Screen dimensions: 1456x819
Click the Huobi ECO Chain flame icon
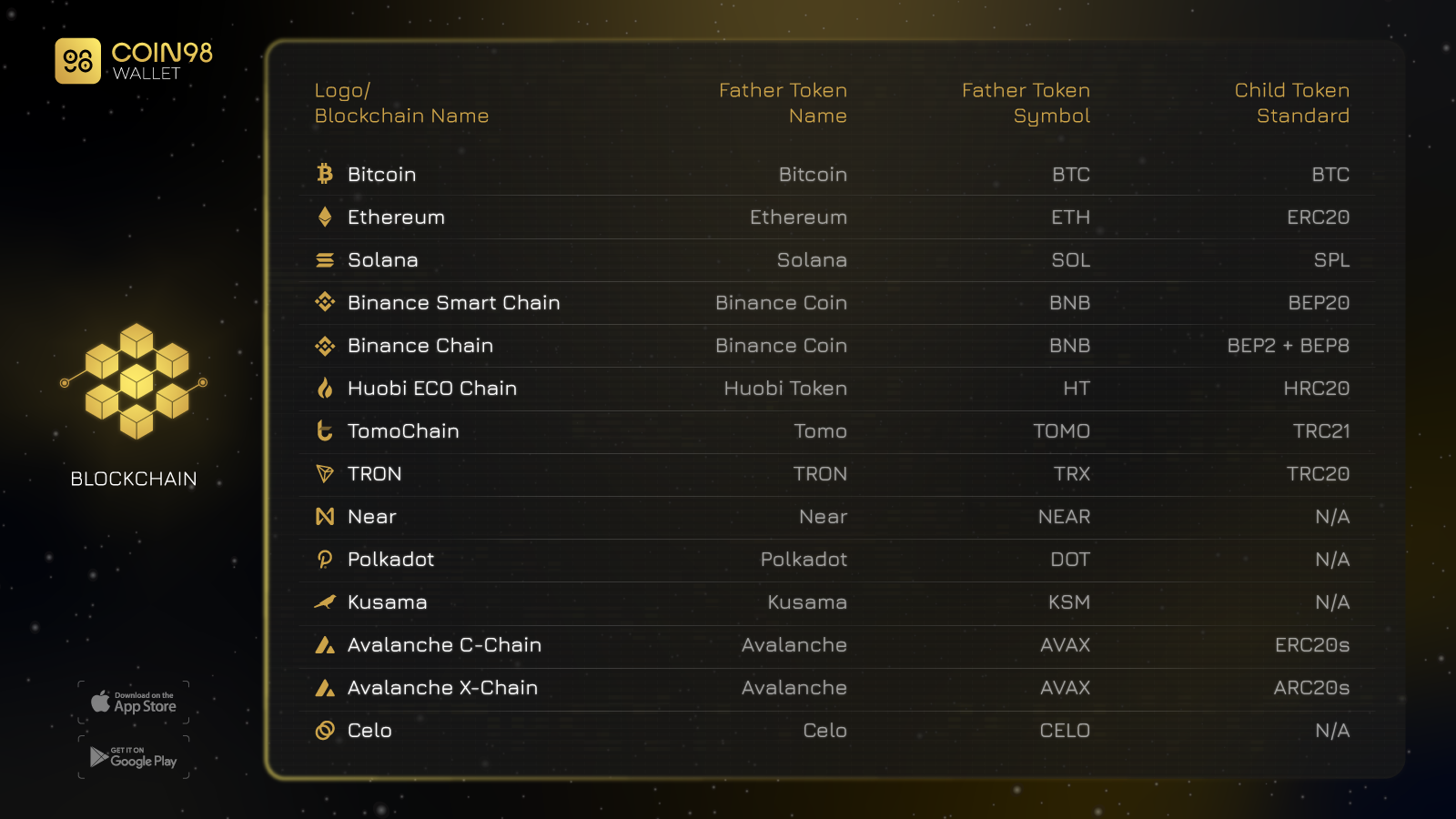tap(325, 389)
